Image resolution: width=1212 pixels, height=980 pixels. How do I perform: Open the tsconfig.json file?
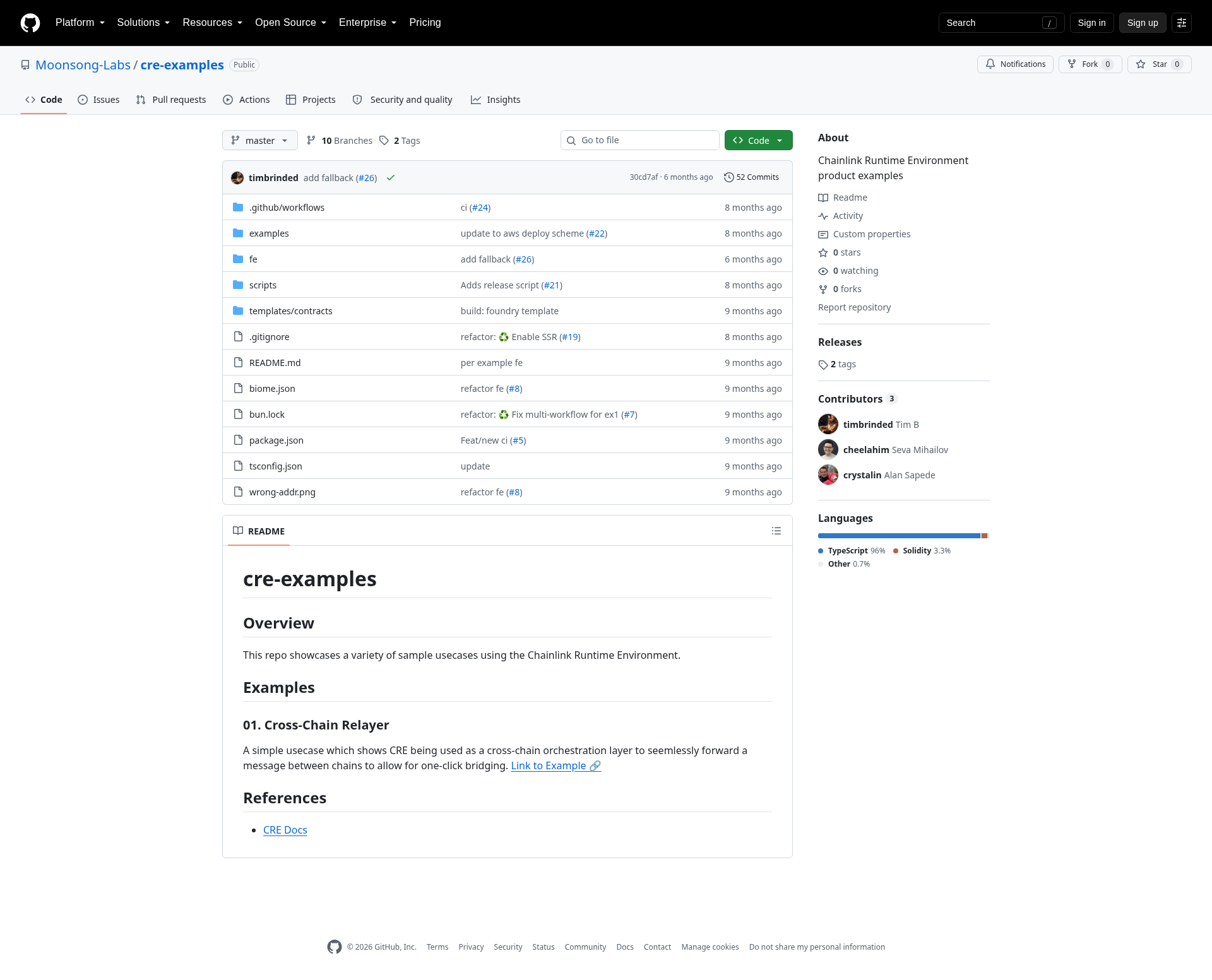pos(276,466)
